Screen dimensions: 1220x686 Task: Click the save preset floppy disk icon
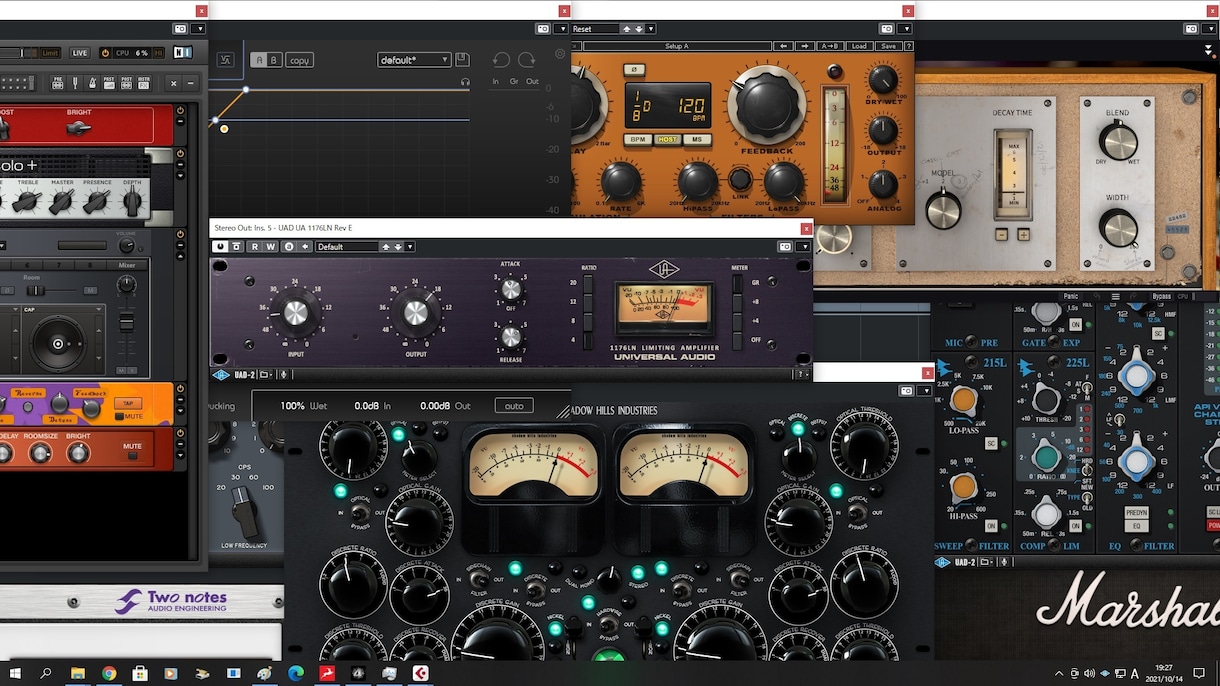tap(461, 60)
